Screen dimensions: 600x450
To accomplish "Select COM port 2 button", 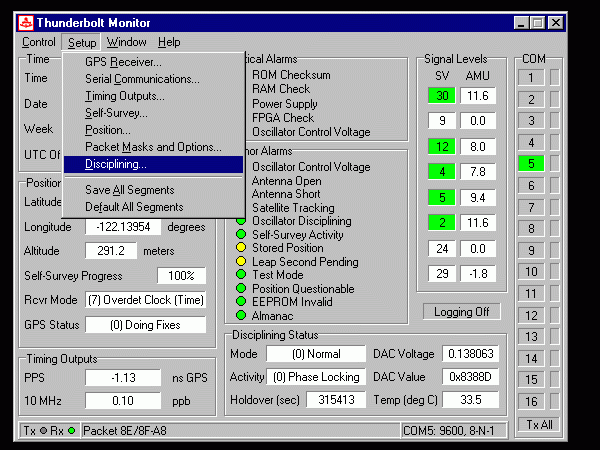I will 531,99.
